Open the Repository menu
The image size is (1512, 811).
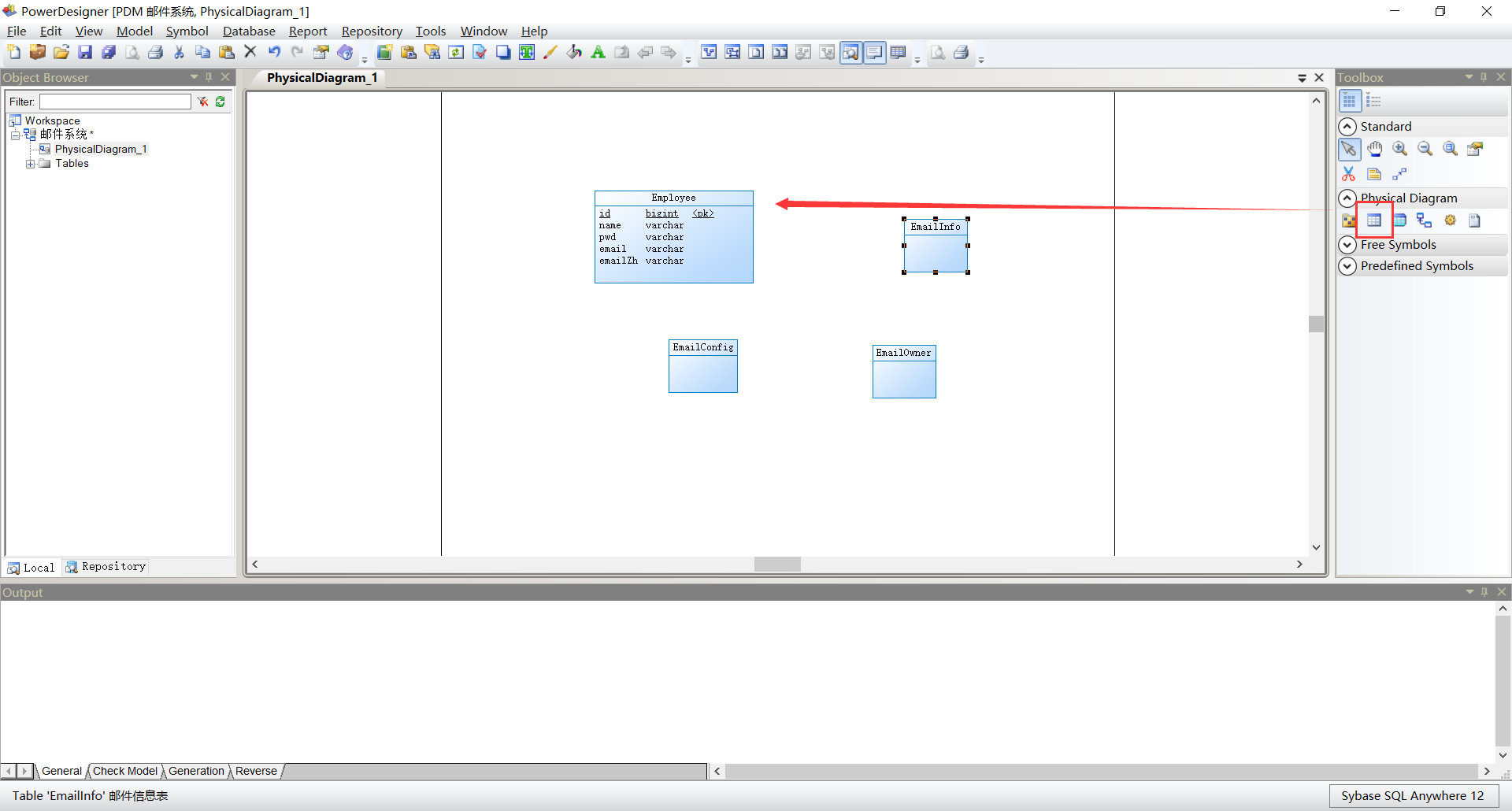coord(372,31)
